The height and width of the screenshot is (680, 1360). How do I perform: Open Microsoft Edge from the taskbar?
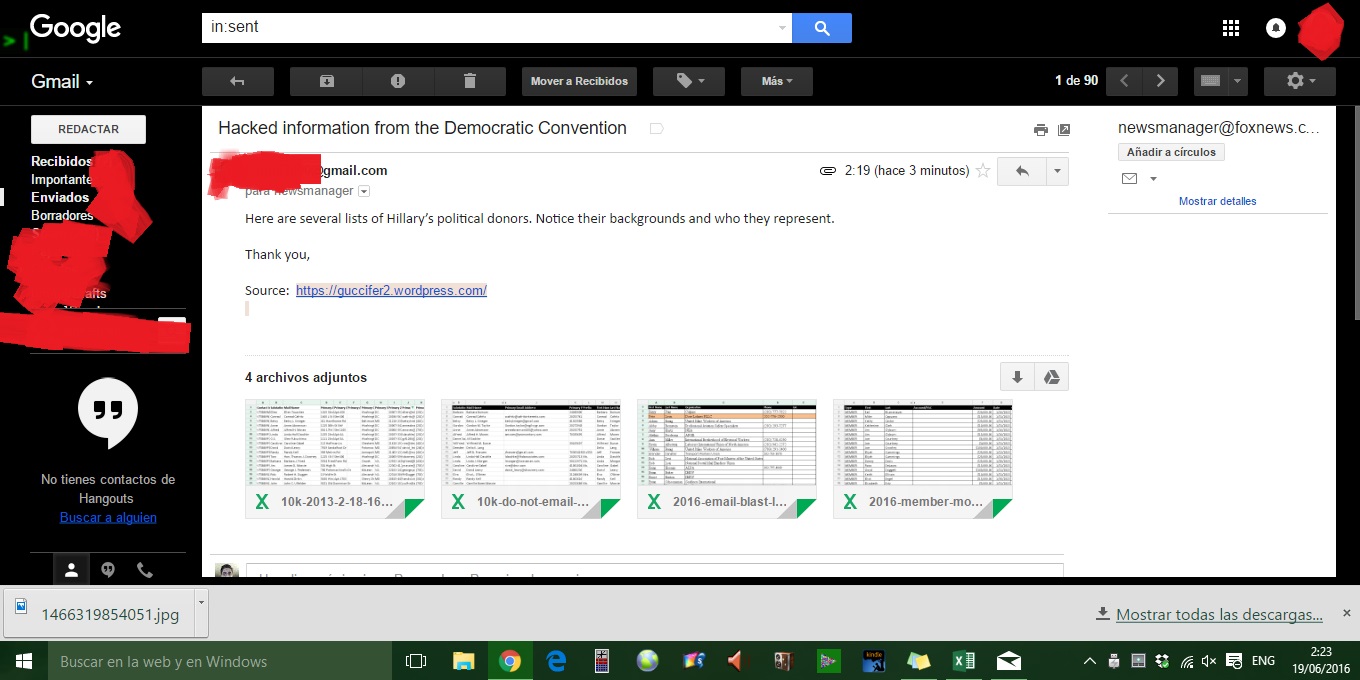coord(556,661)
